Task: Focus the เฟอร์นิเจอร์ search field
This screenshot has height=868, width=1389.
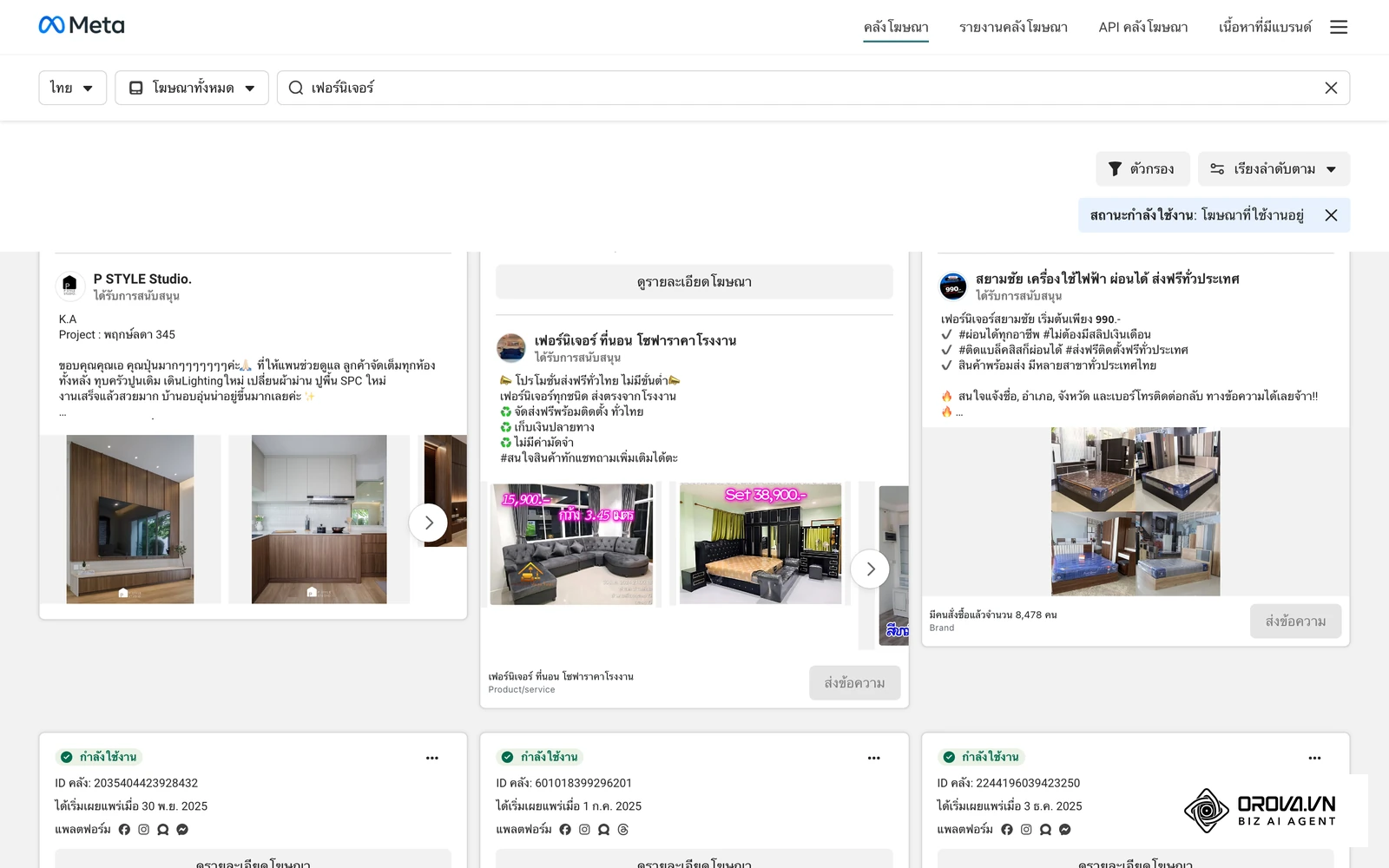Action: pos(813,88)
